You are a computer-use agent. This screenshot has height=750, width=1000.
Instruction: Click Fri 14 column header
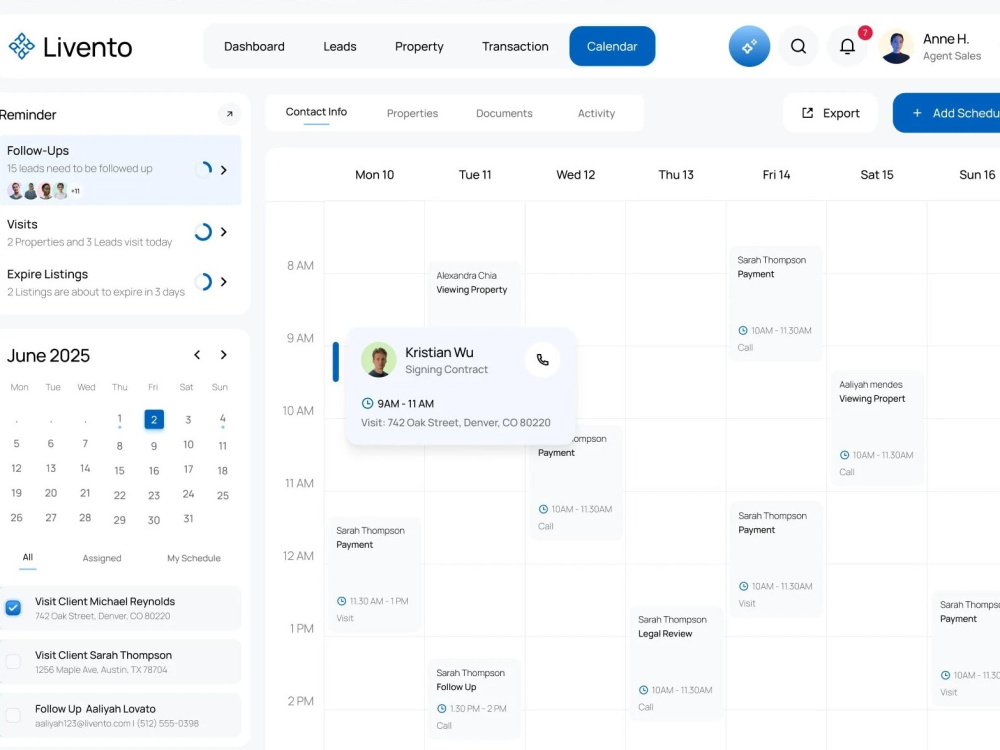coord(776,175)
